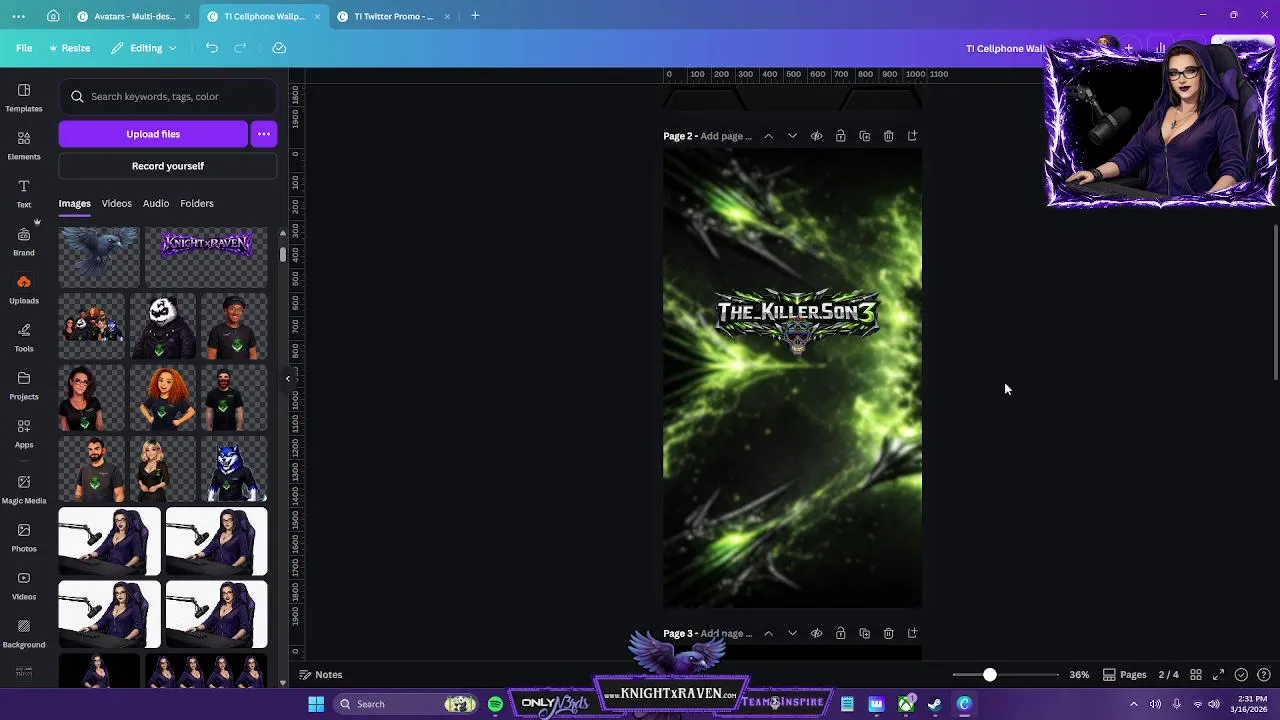1280x720 pixels.
Task: Open the Magic Media sidebar panel
Action: pyautogui.click(x=24, y=489)
